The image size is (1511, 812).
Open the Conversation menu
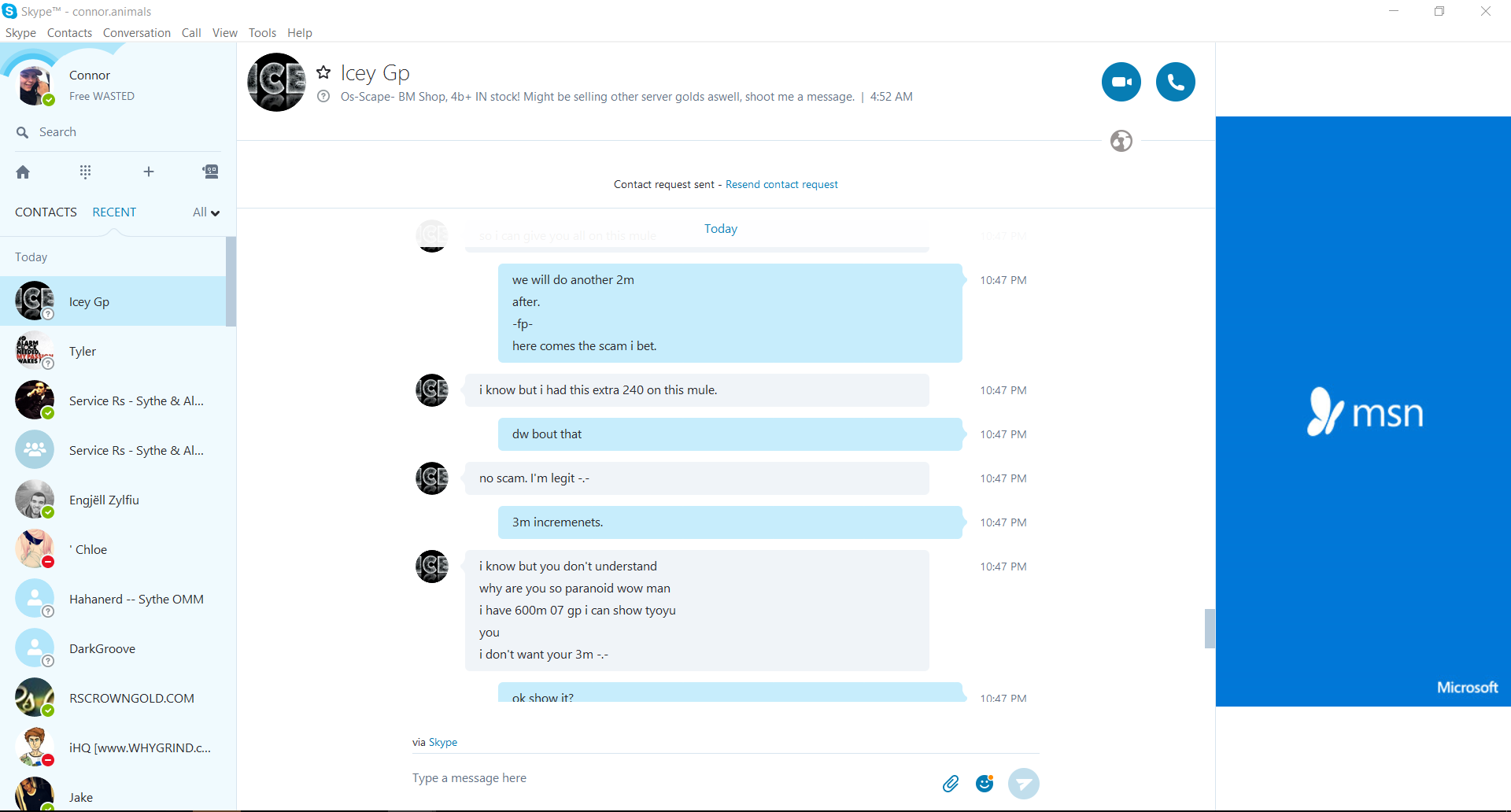tap(136, 33)
